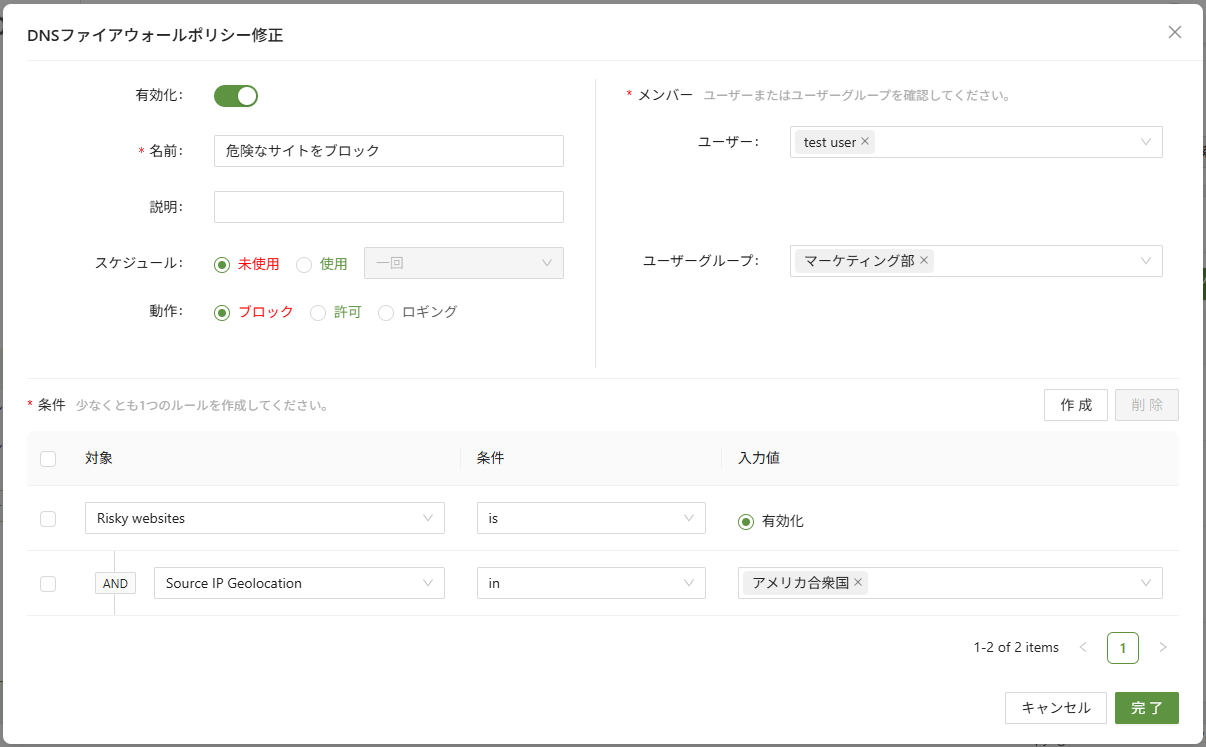The image size is (1206, 747).
Task: Open the 'in' condition dropdown
Action: [x=590, y=583]
